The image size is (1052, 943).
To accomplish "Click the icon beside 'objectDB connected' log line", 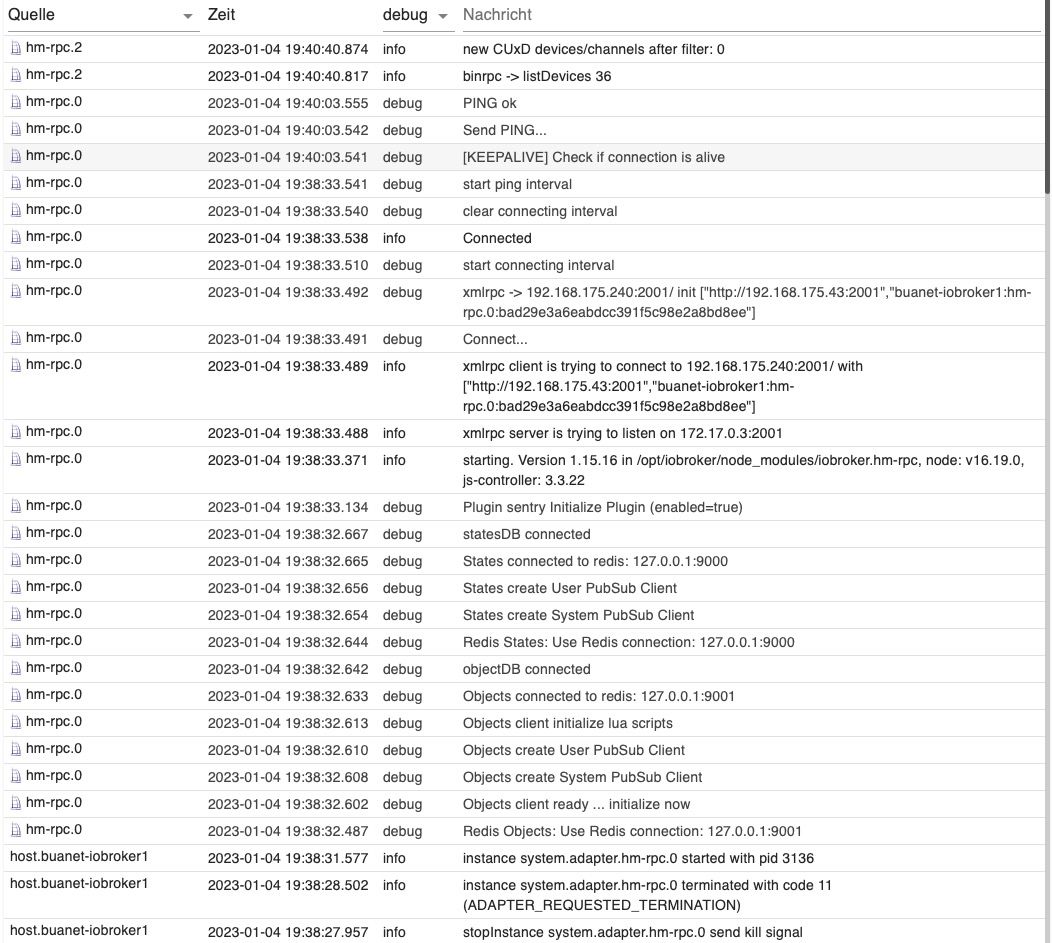I will (15, 668).
